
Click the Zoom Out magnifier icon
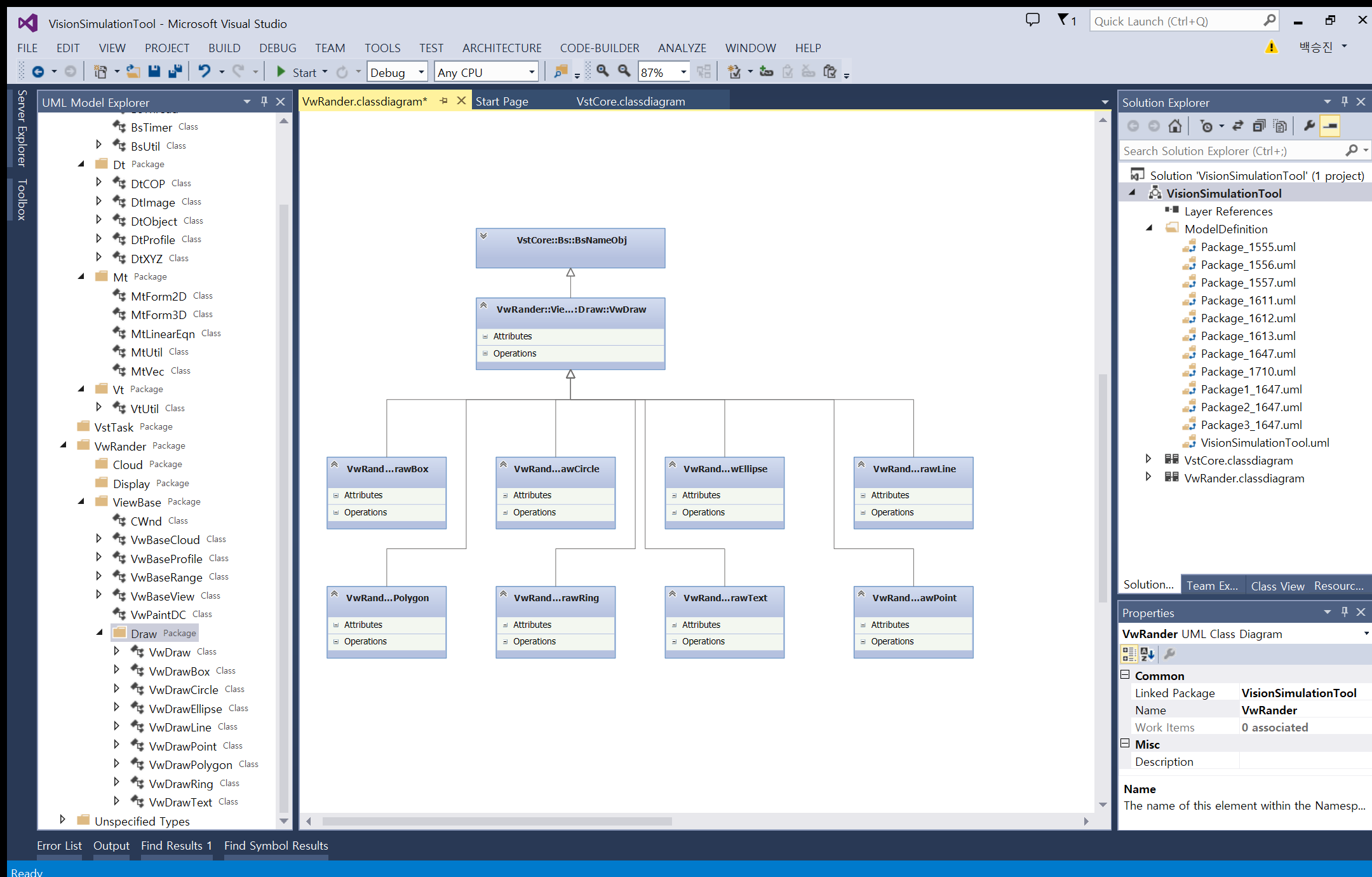(624, 71)
